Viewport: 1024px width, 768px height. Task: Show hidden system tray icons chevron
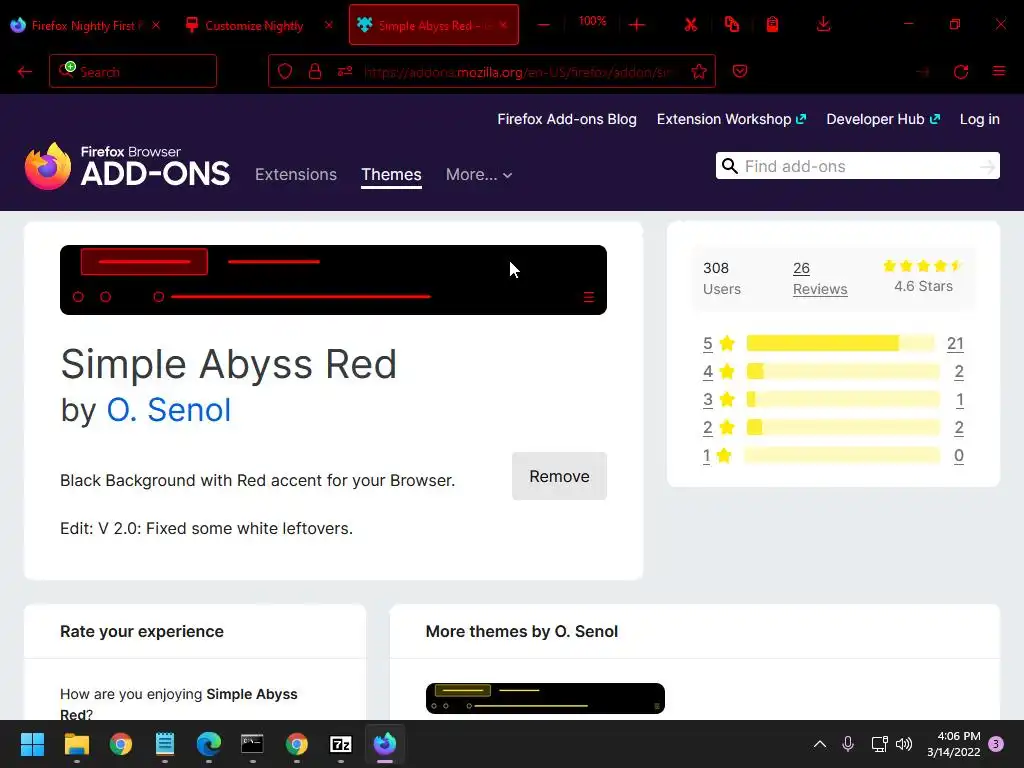point(820,744)
